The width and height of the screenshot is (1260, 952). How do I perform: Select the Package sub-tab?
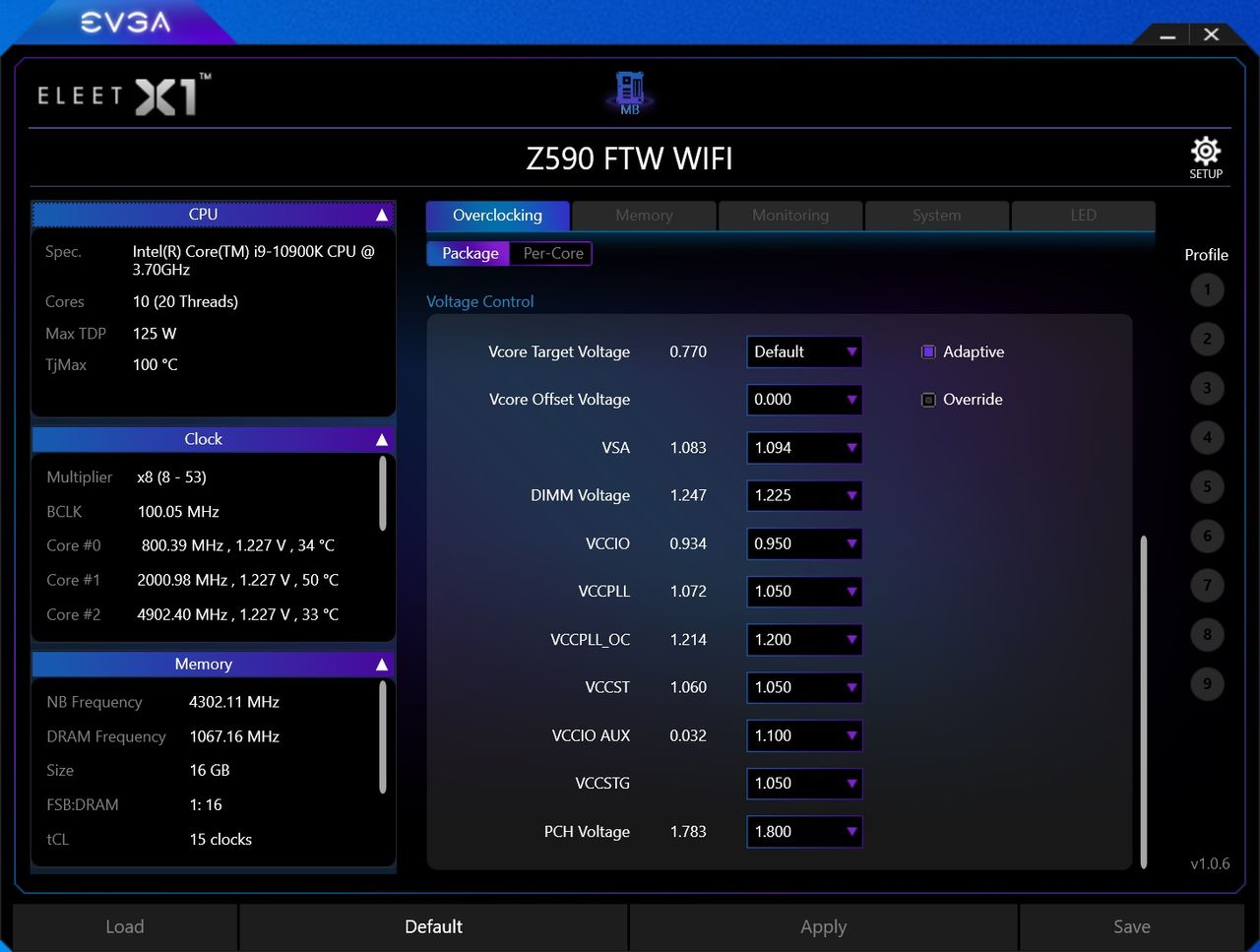(470, 253)
